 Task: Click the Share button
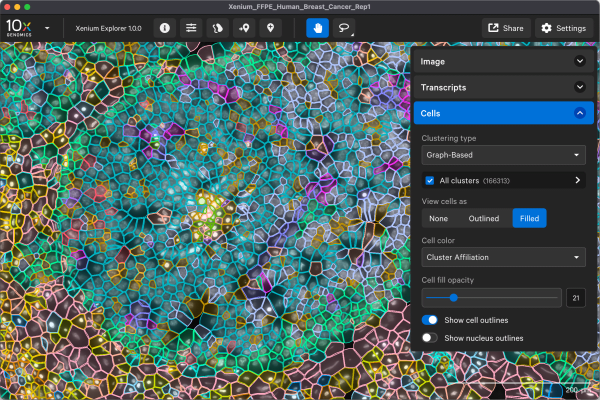[x=504, y=28]
